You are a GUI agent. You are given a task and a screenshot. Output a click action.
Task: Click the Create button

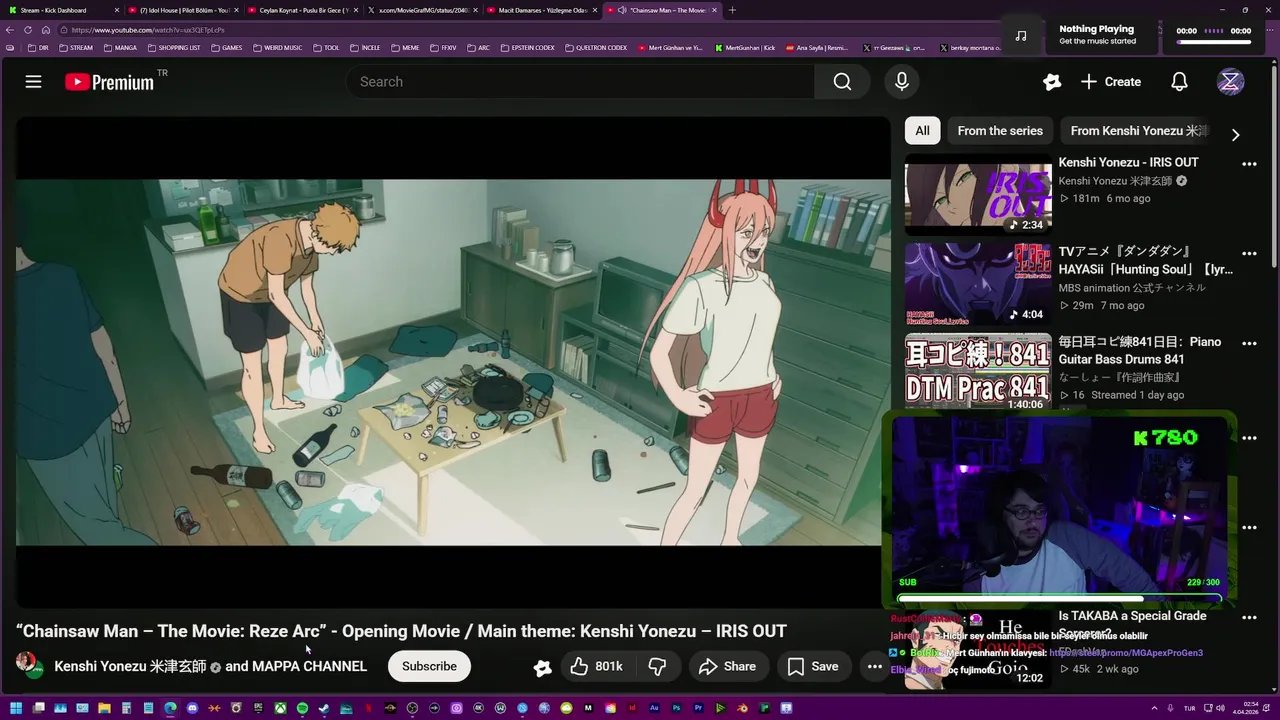[1110, 82]
